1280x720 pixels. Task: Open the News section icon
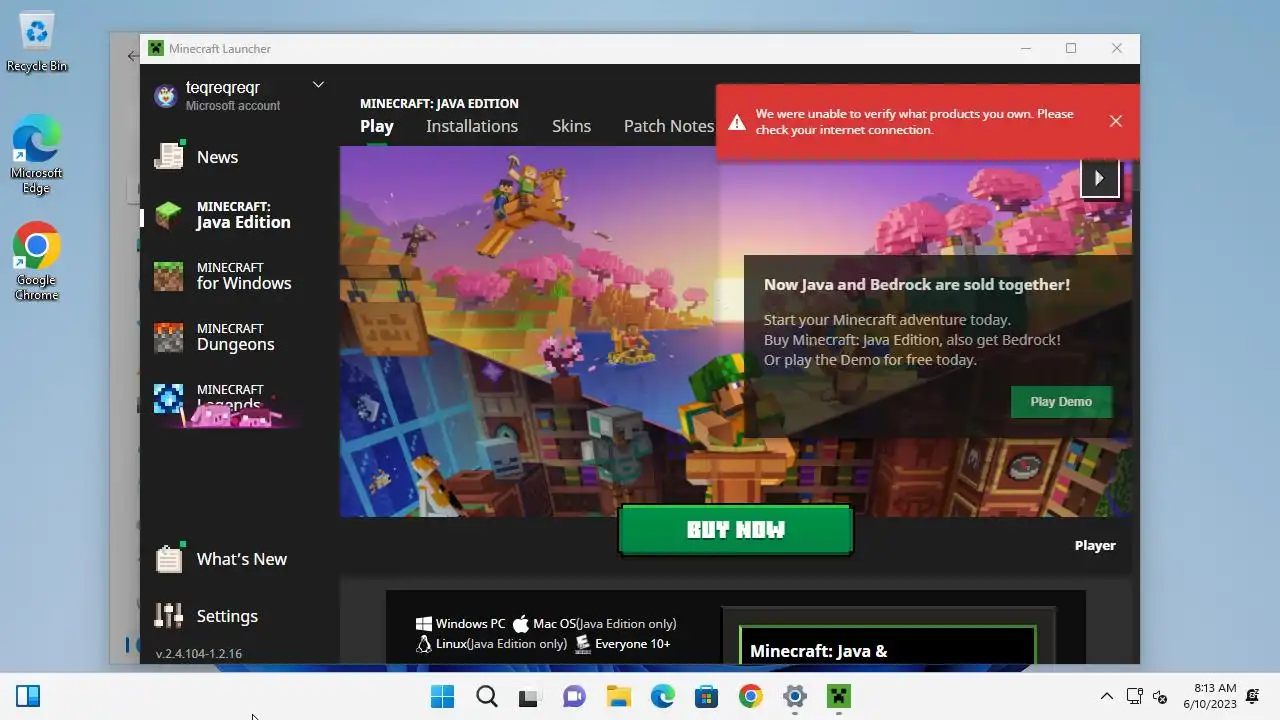(x=169, y=156)
